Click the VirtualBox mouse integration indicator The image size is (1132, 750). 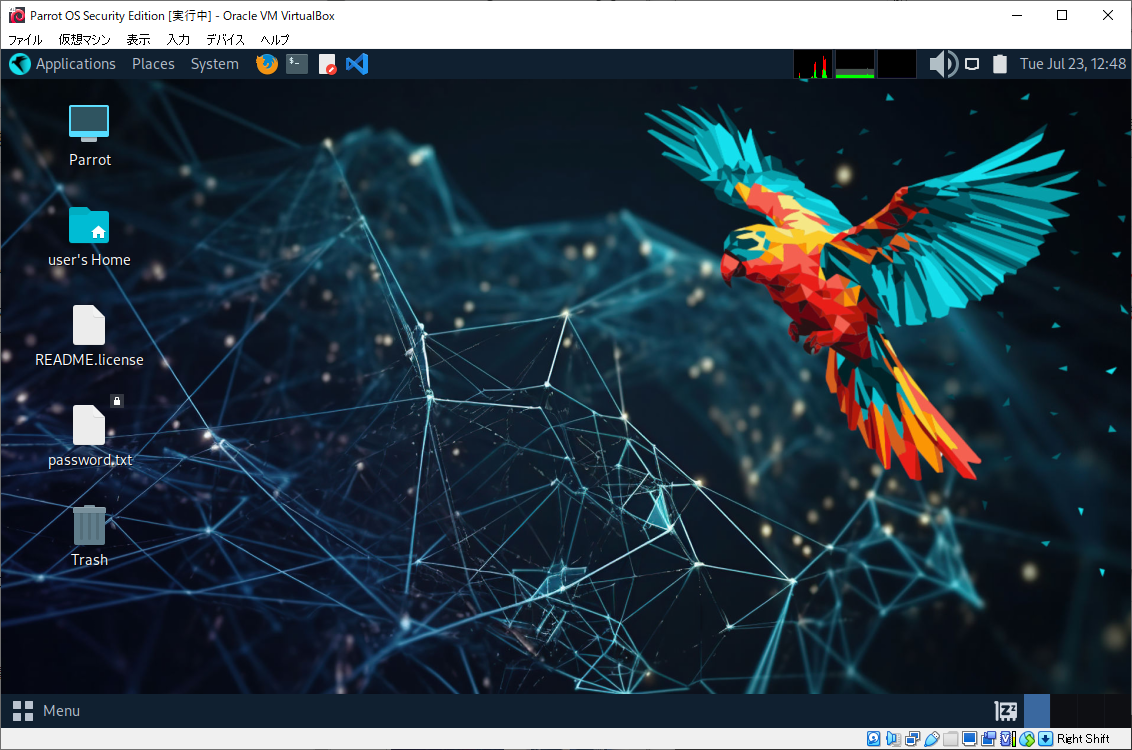pyautogui.click(x=1027, y=738)
